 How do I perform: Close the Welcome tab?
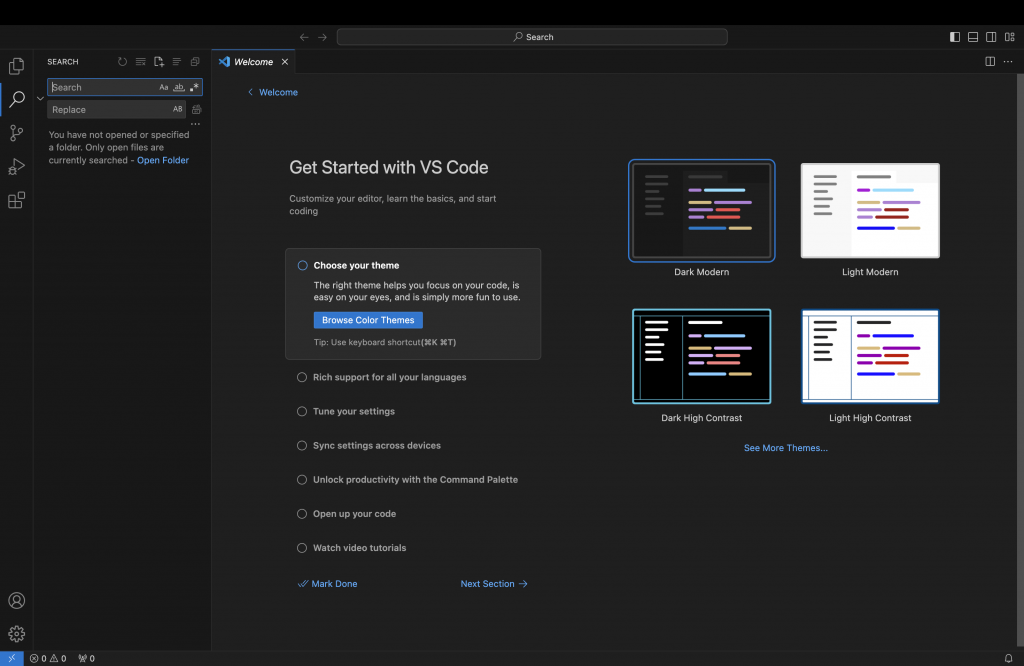[x=285, y=61]
